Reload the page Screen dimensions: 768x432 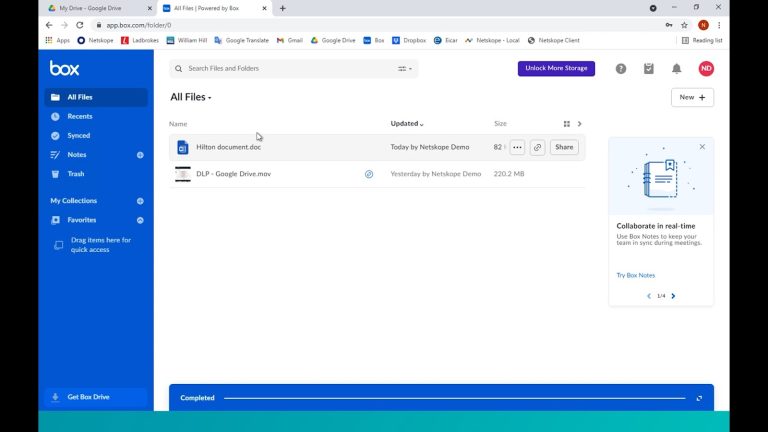pos(80,25)
